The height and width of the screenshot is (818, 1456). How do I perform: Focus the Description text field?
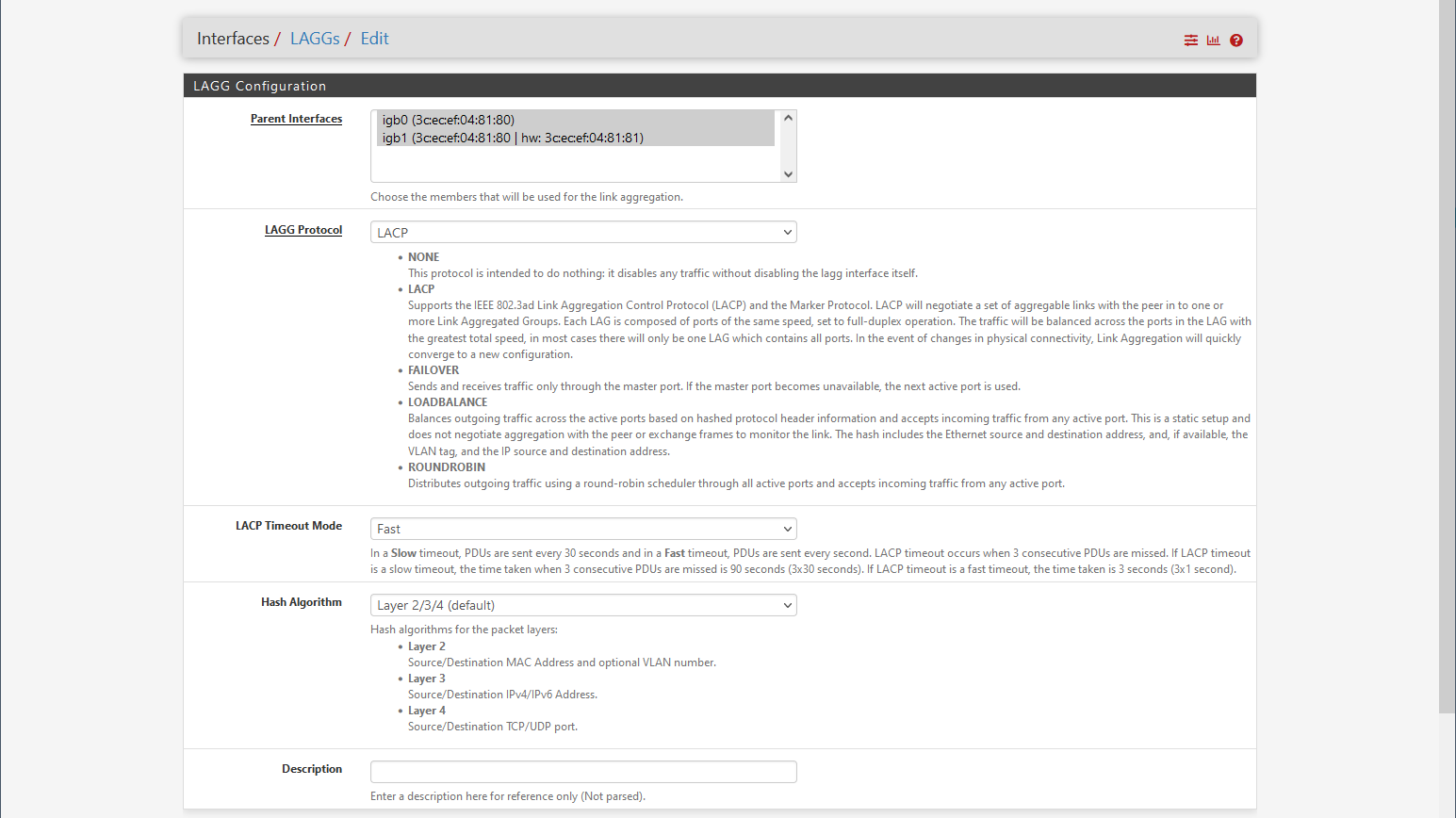pyautogui.click(x=583, y=772)
